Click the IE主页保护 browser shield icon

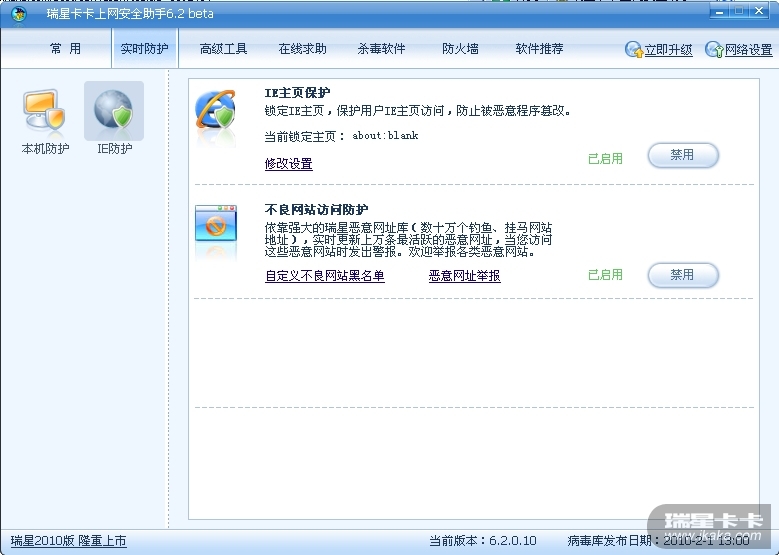pos(216,112)
